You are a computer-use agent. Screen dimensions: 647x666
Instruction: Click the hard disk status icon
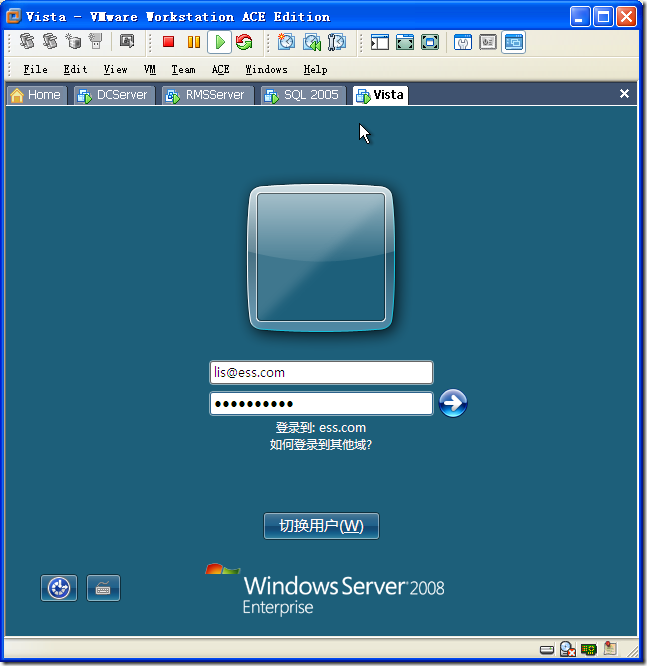pos(547,649)
